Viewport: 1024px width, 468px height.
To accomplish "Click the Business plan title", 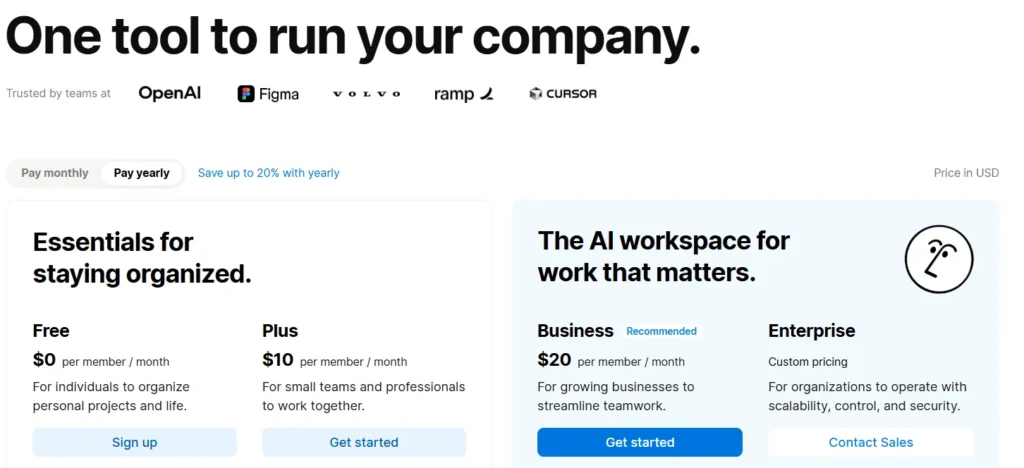I will click(x=575, y=331).
